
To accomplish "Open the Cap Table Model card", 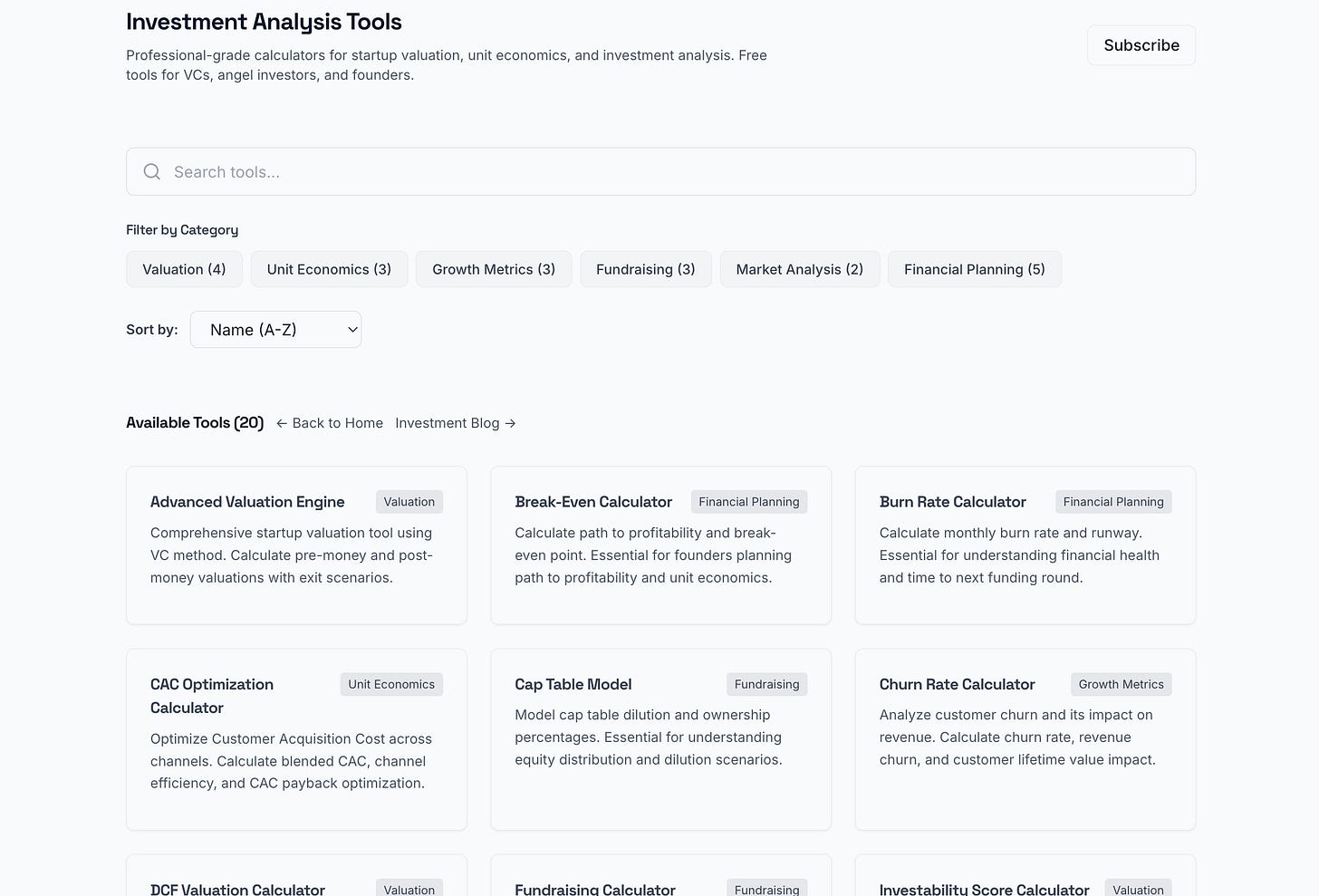I will coord(660,739).
